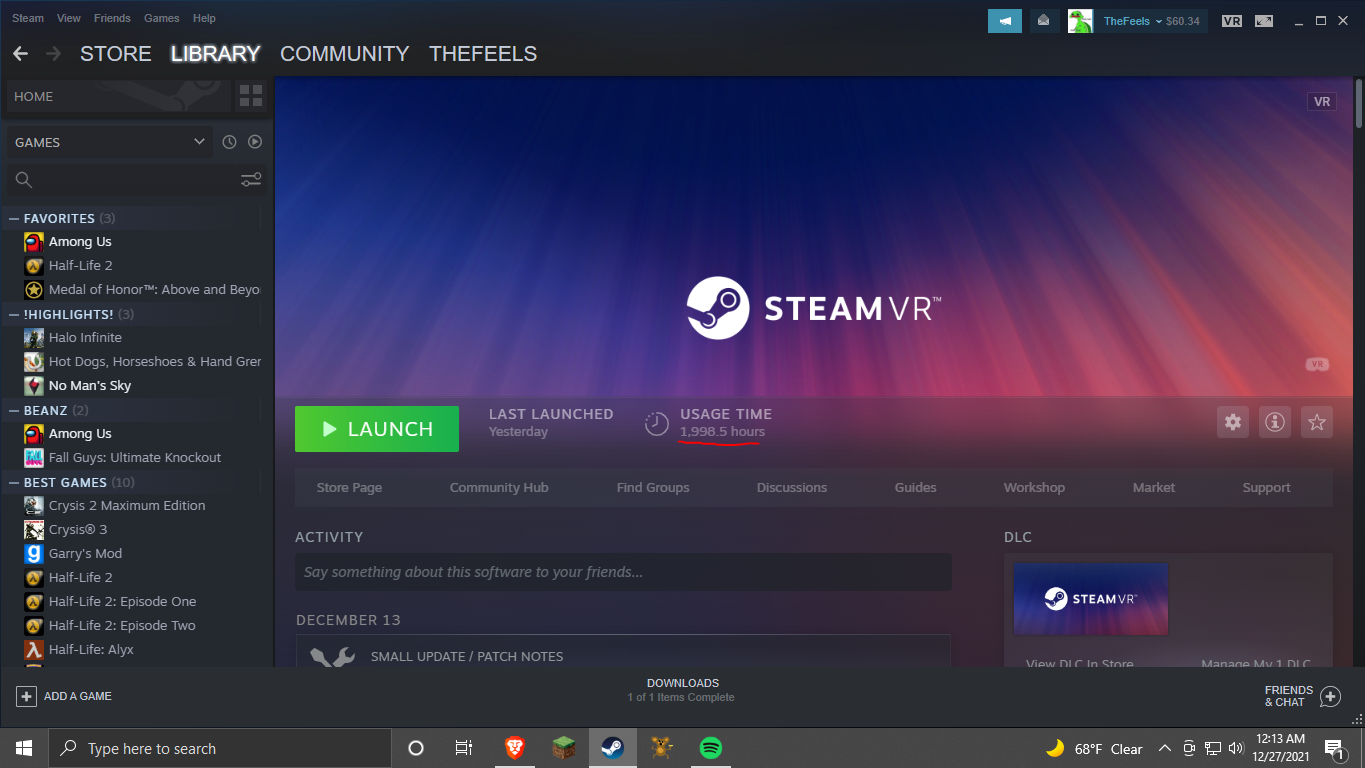Viewport: 1365px width, 768px height.
Task: Open the SteamVR Store Page link
Action: point(349,488)
